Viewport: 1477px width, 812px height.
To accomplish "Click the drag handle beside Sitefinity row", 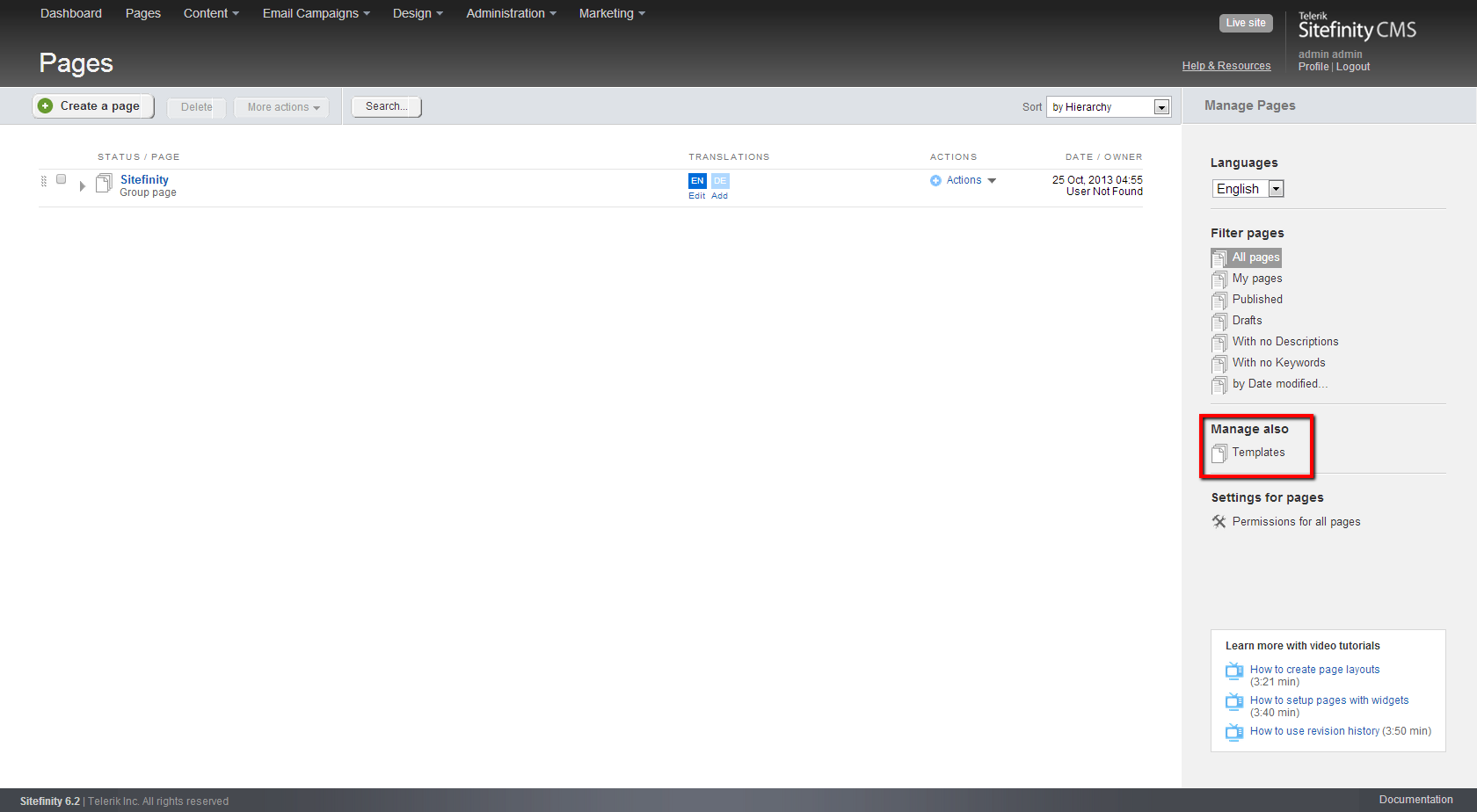I will pos(44,181).
